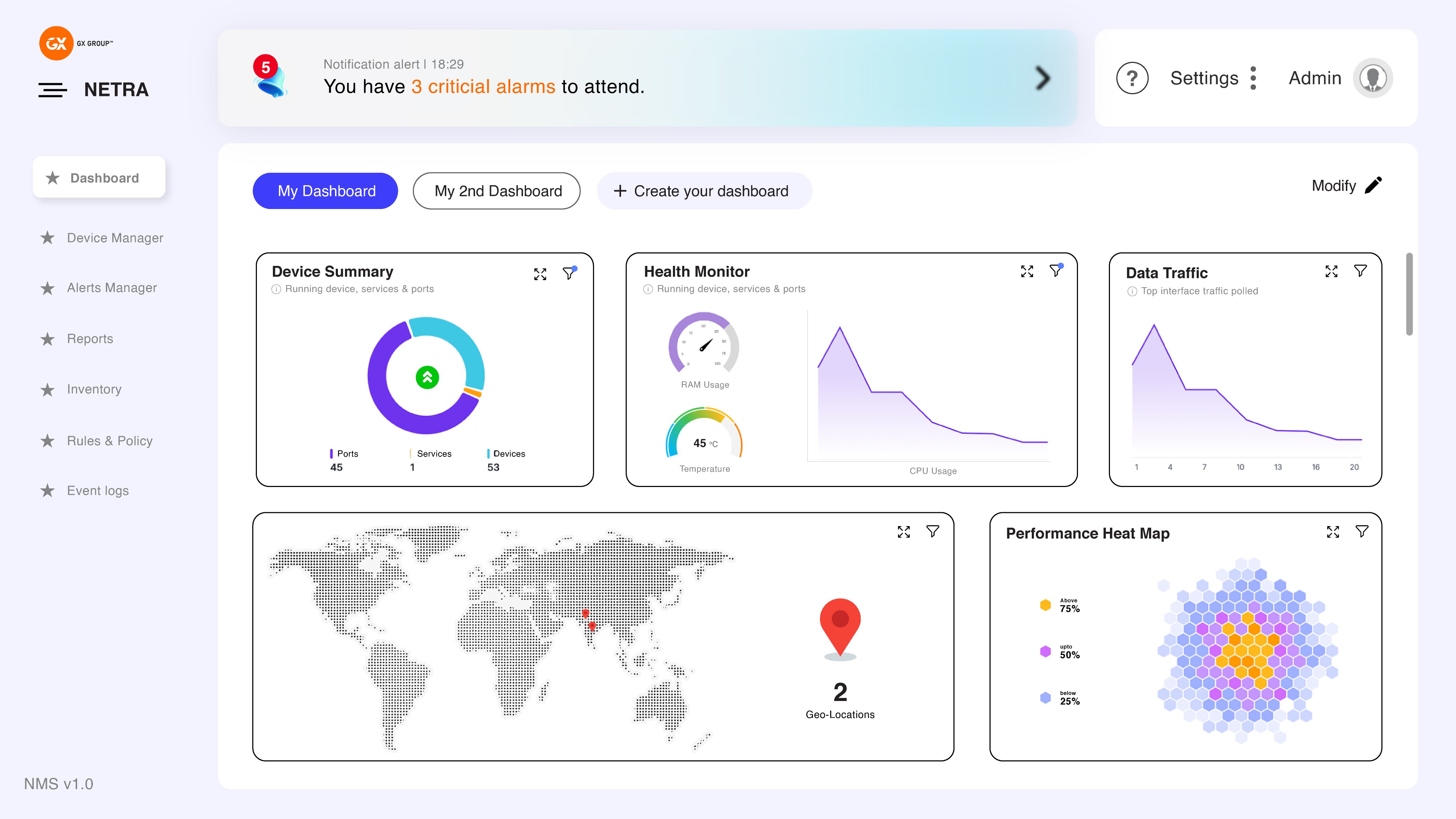Open the Device Summary filter
The image size is (1456, 819).
[569, 273]
